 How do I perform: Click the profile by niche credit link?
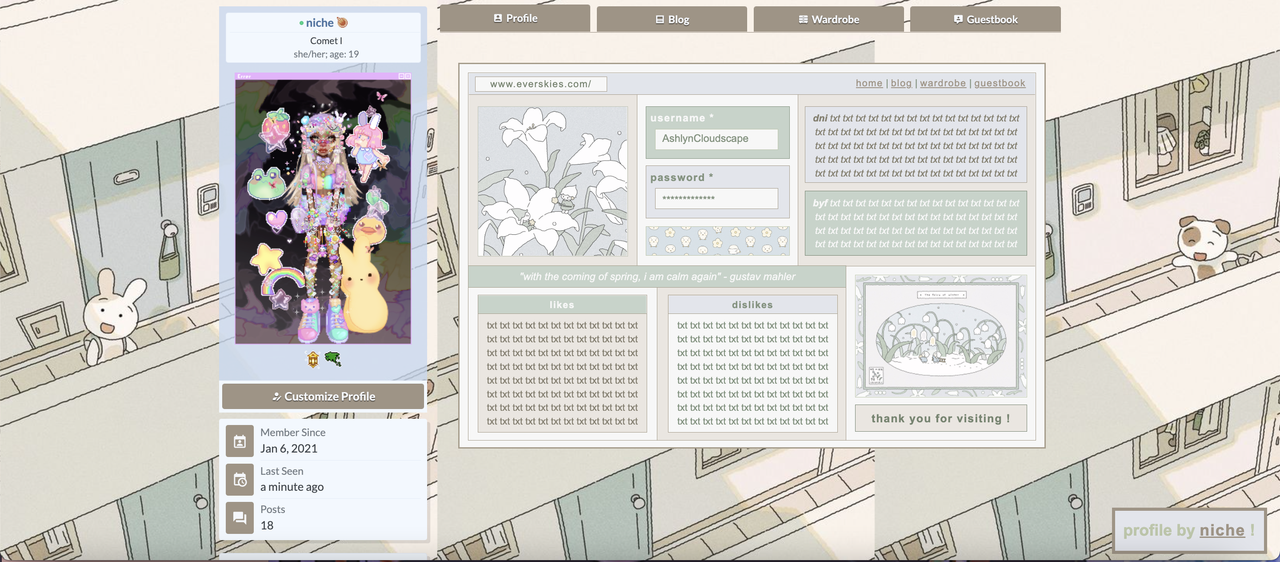tap(1222, 531)
